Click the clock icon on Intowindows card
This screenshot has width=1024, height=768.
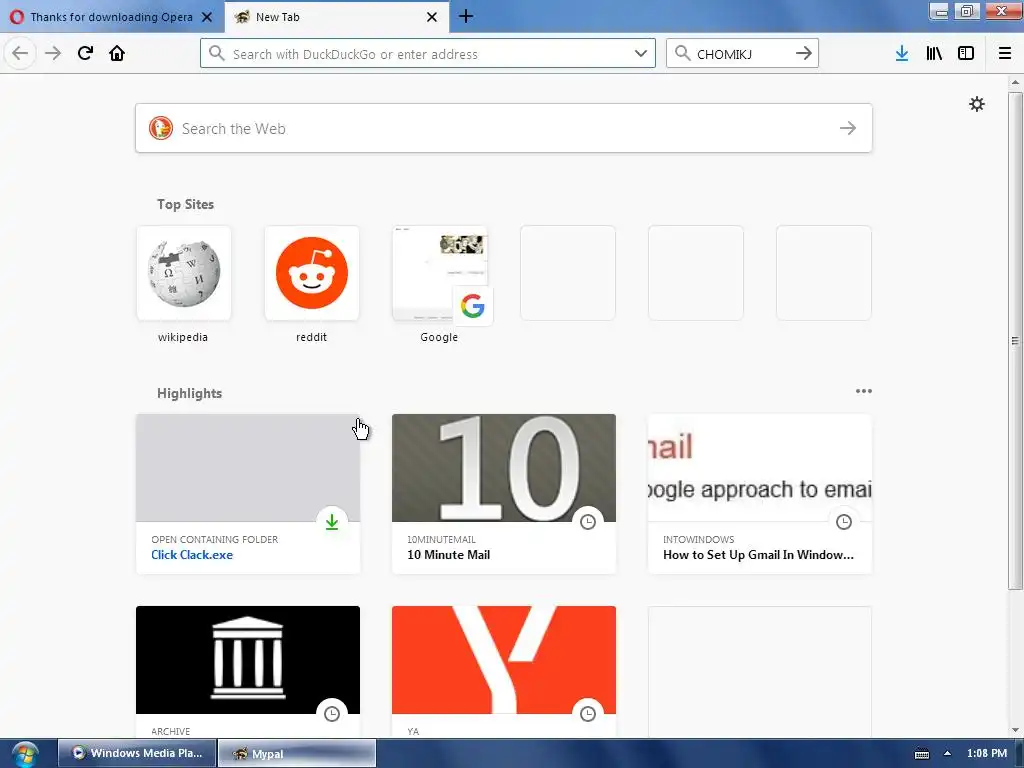coord(844,522)
